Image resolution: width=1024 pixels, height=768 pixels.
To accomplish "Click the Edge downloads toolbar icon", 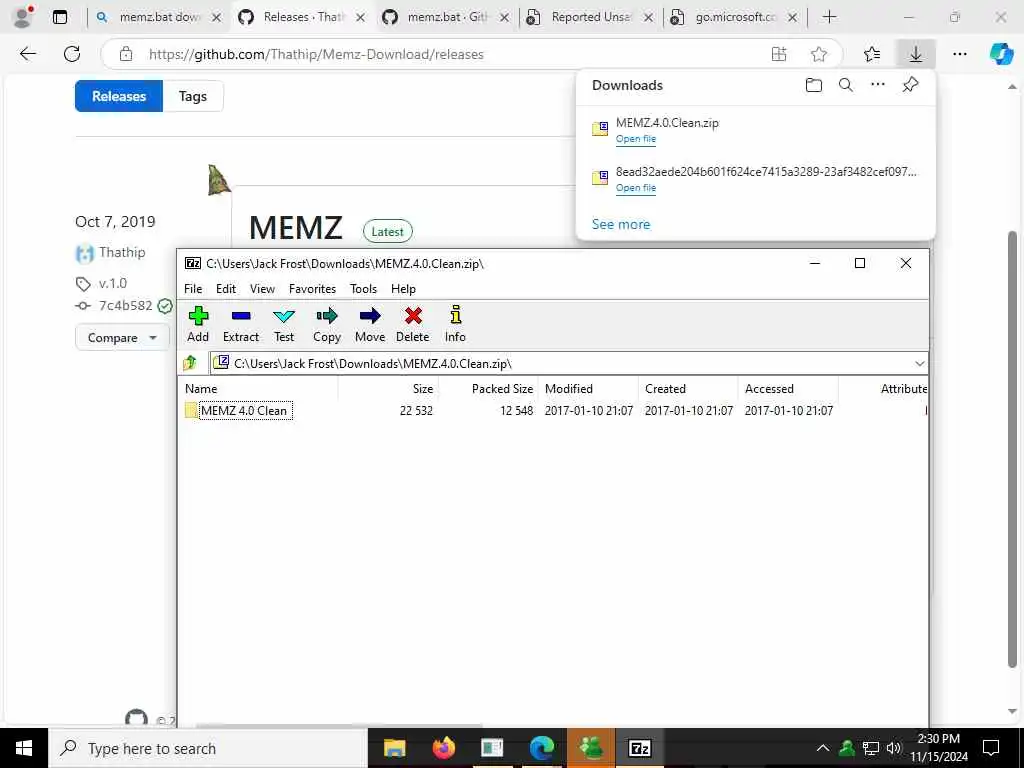I will 916,54.
